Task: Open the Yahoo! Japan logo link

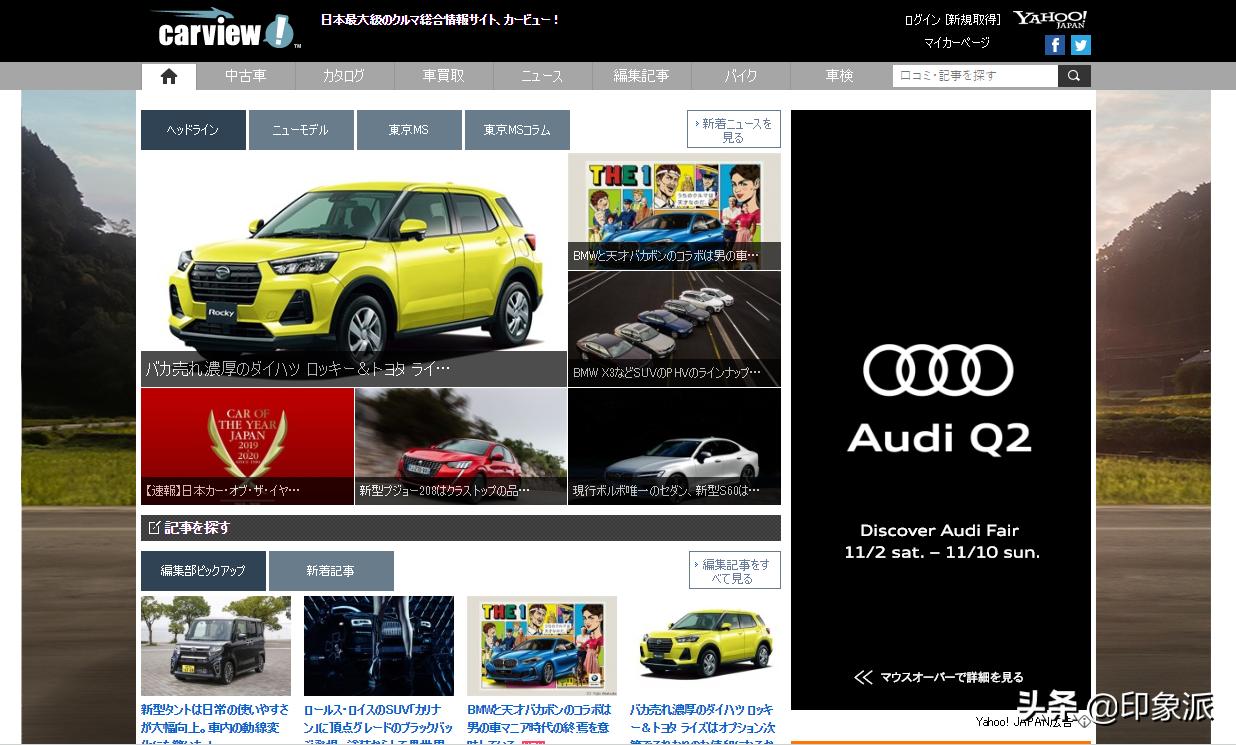Action: pos(1050,19)
